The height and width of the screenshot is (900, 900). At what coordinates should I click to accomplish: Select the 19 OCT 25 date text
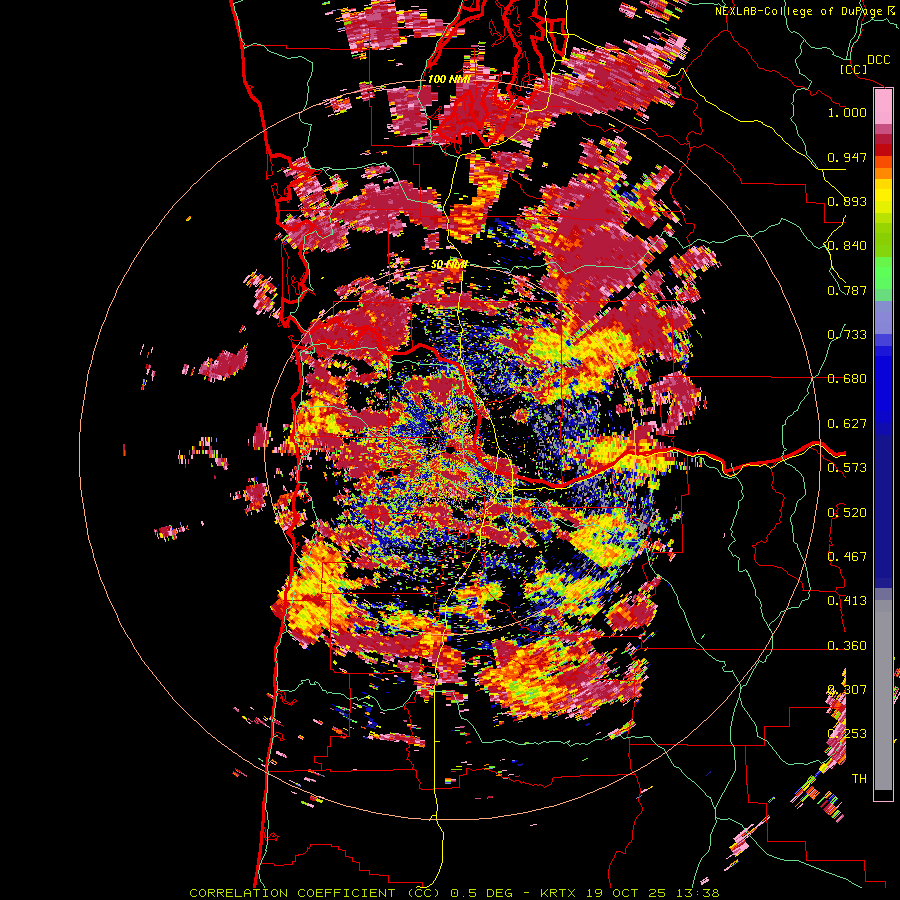point(625,893)
